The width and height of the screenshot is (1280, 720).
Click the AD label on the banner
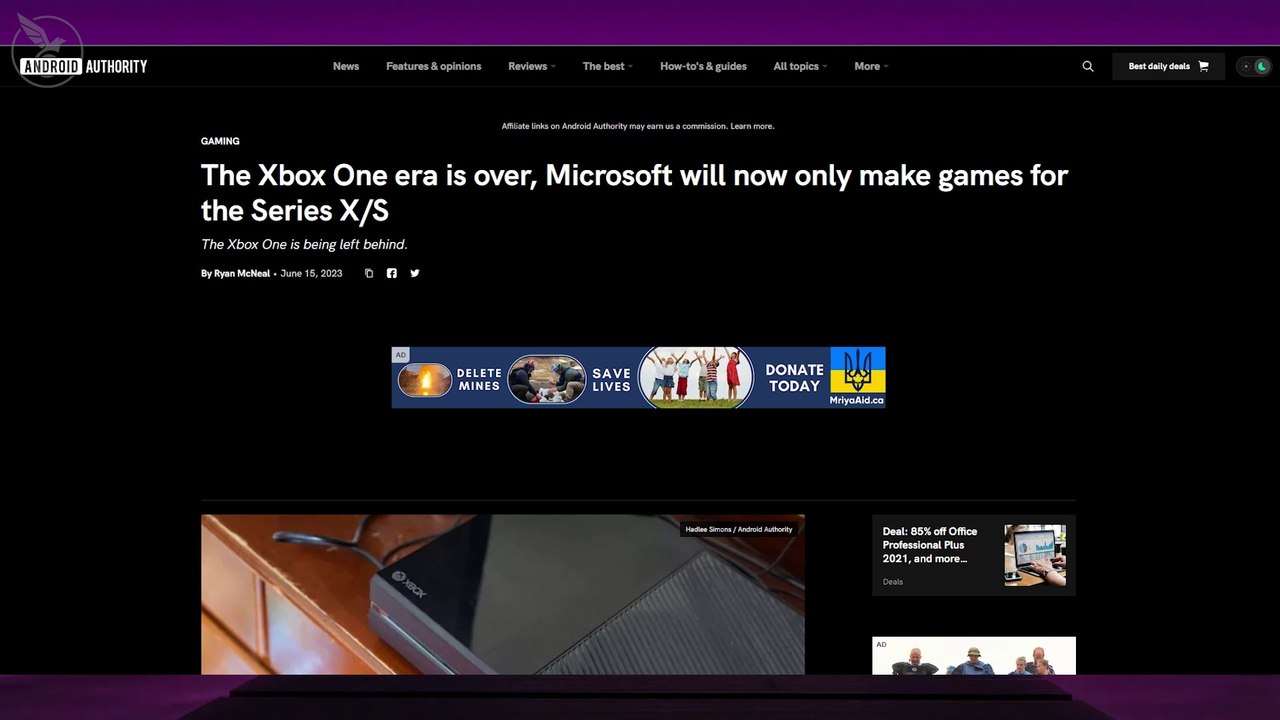click(x=400, y=355)
